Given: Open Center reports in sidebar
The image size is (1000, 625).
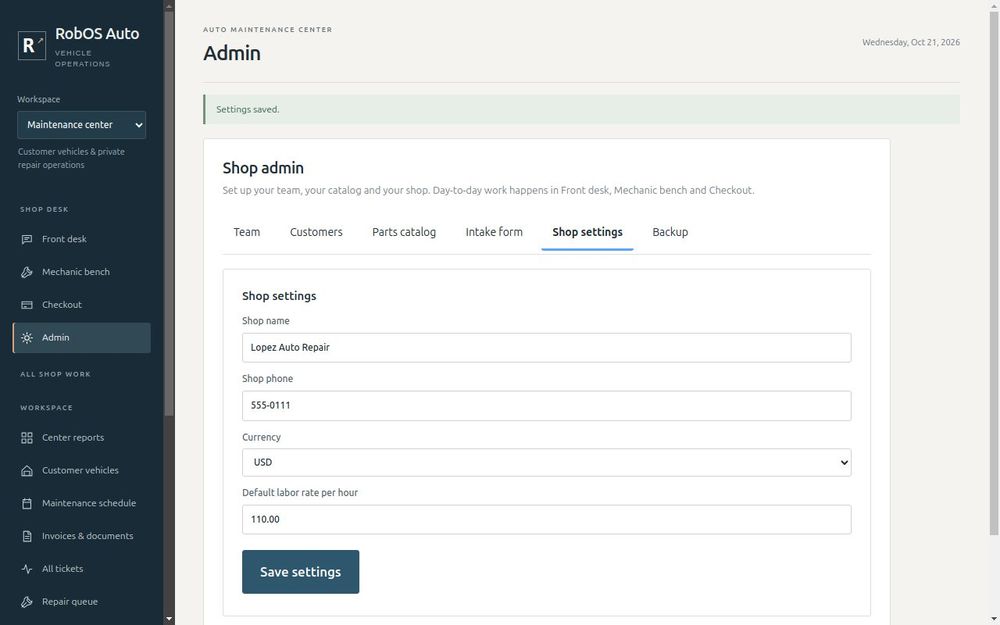Looking at the screenshot, I should pyautogui.click(x=82, y=438).
